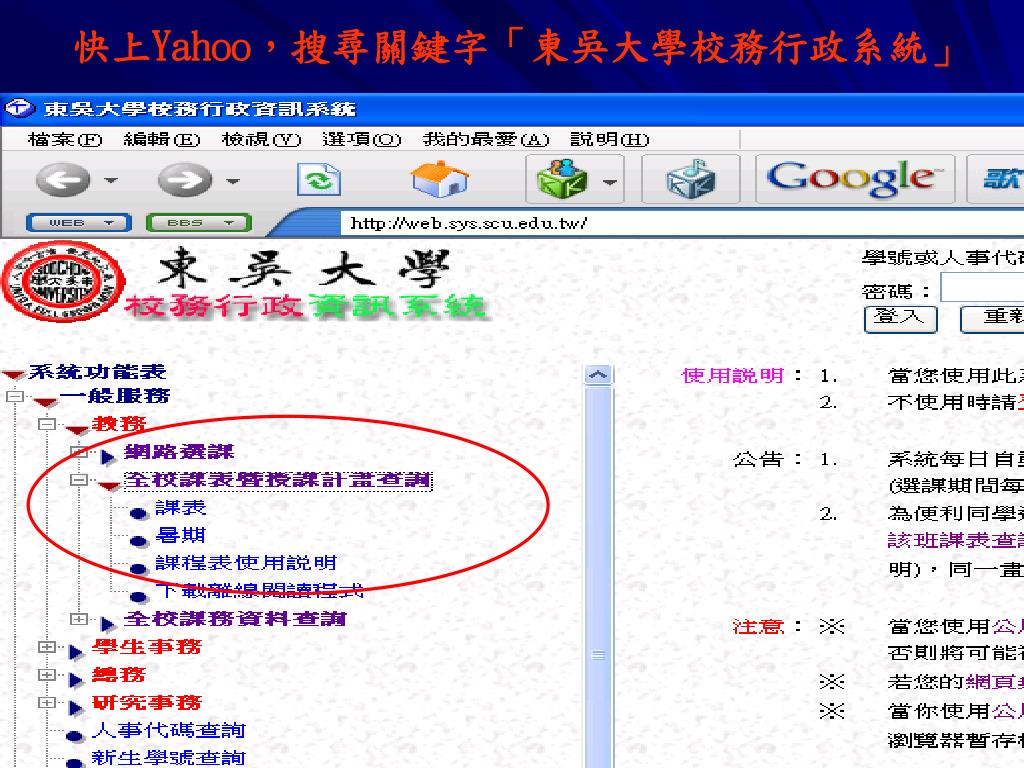Image resolution: width=1024 pixels, height=768 pixels.
Task: Click the tree panel scroll-up arrow
Action: [x=598, y=375]
